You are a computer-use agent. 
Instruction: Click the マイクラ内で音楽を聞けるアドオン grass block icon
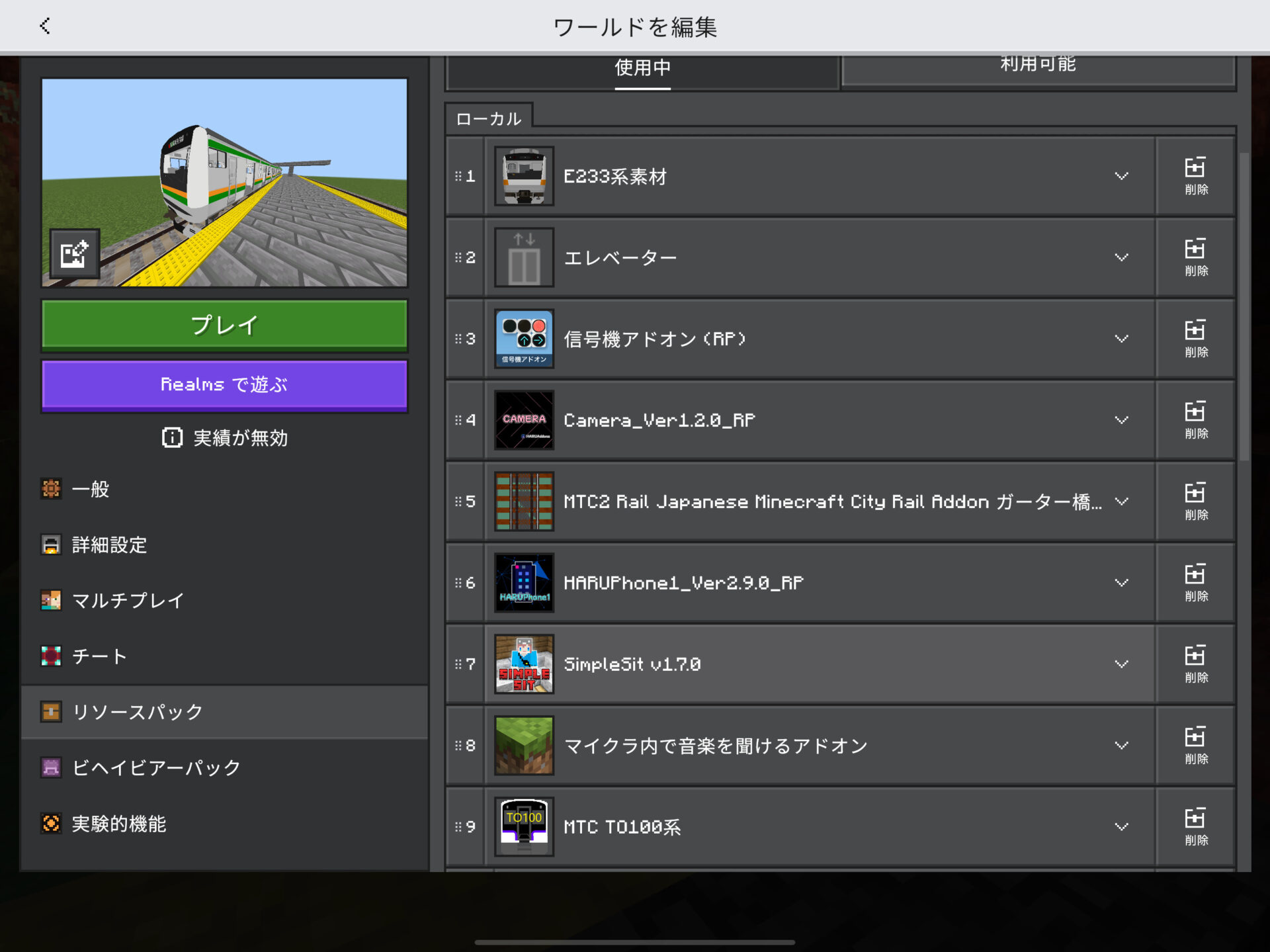(x=524, y=746)
